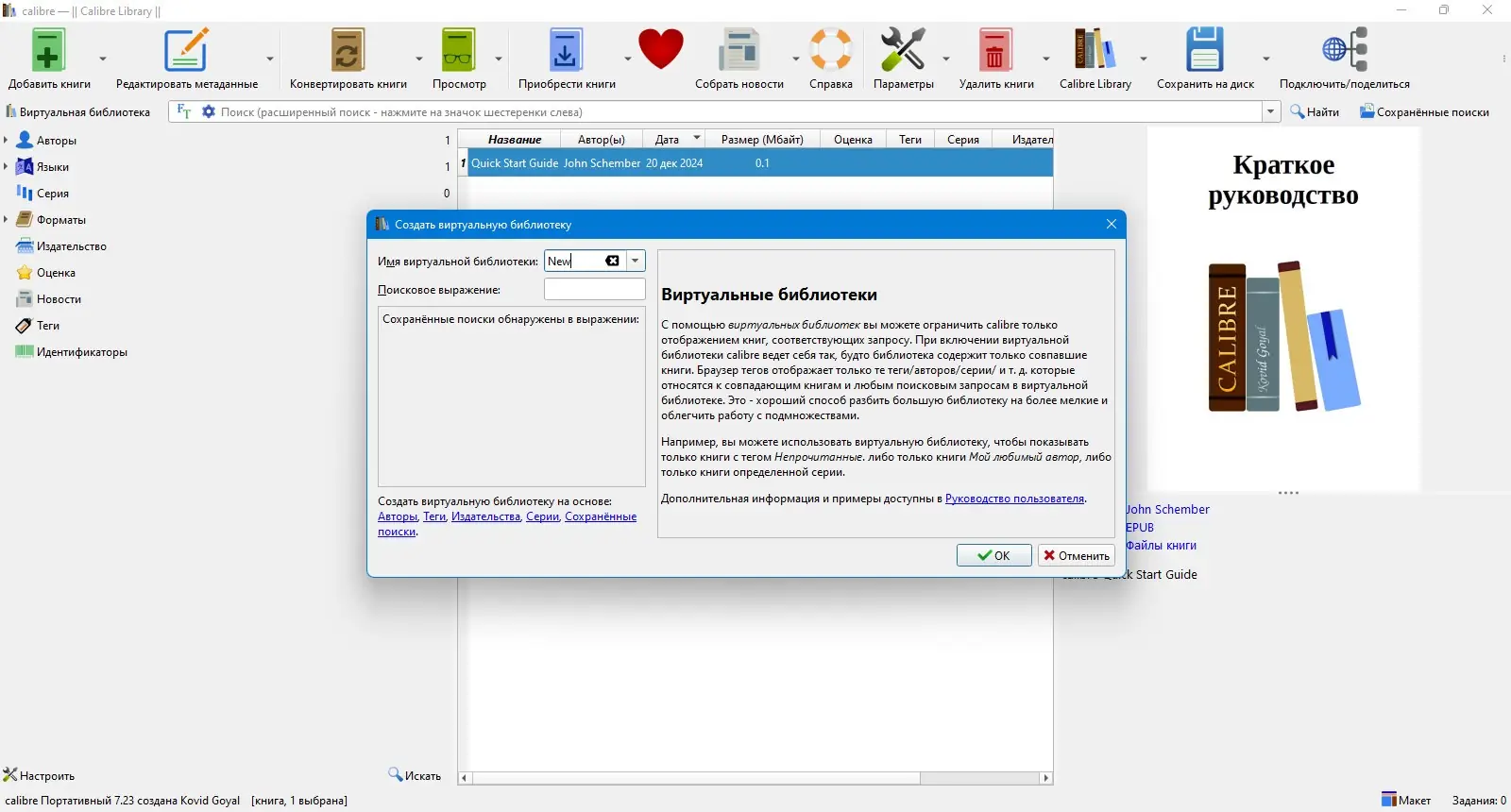Sort by Название column header

[x=515, y=139]
